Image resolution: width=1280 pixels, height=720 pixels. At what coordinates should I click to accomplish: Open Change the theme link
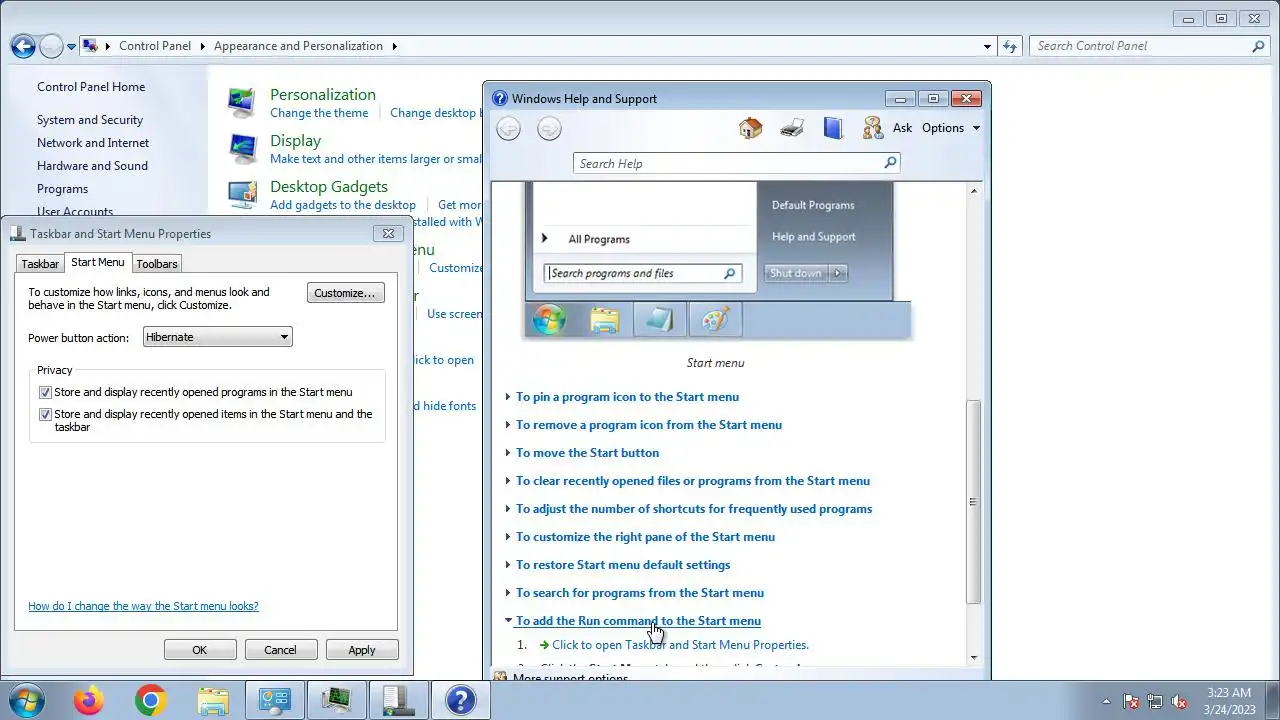[x=319, y=113]
